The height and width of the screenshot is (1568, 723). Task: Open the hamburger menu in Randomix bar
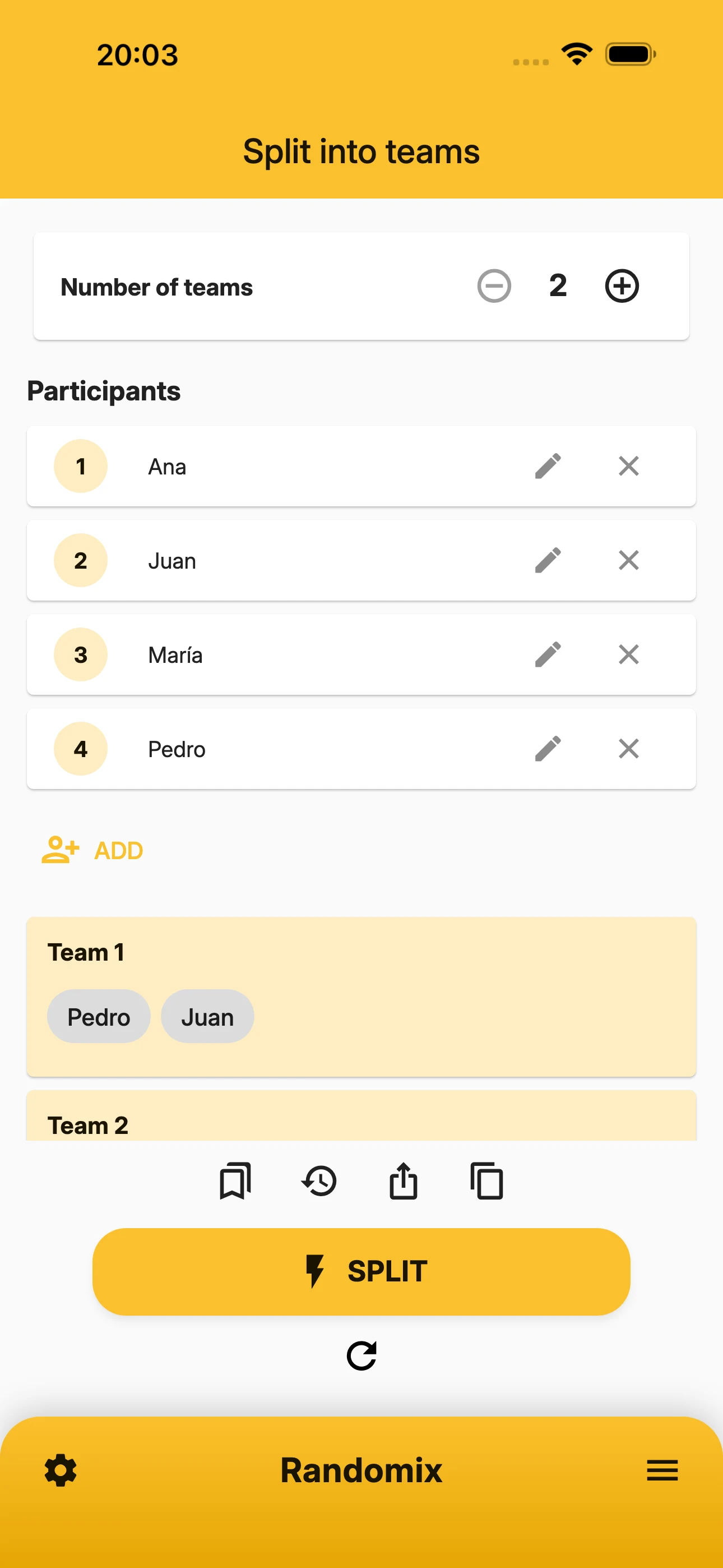[662, 1470]
